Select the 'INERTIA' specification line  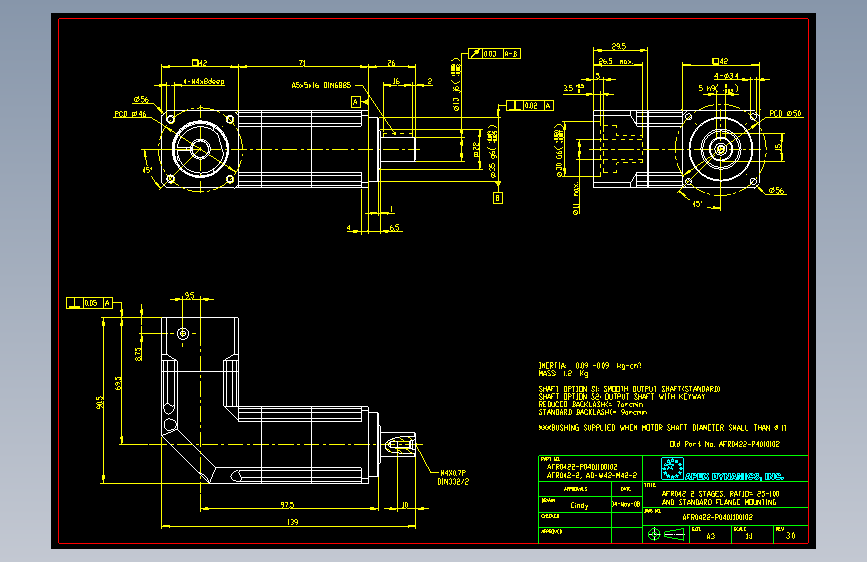pos(589,366)
